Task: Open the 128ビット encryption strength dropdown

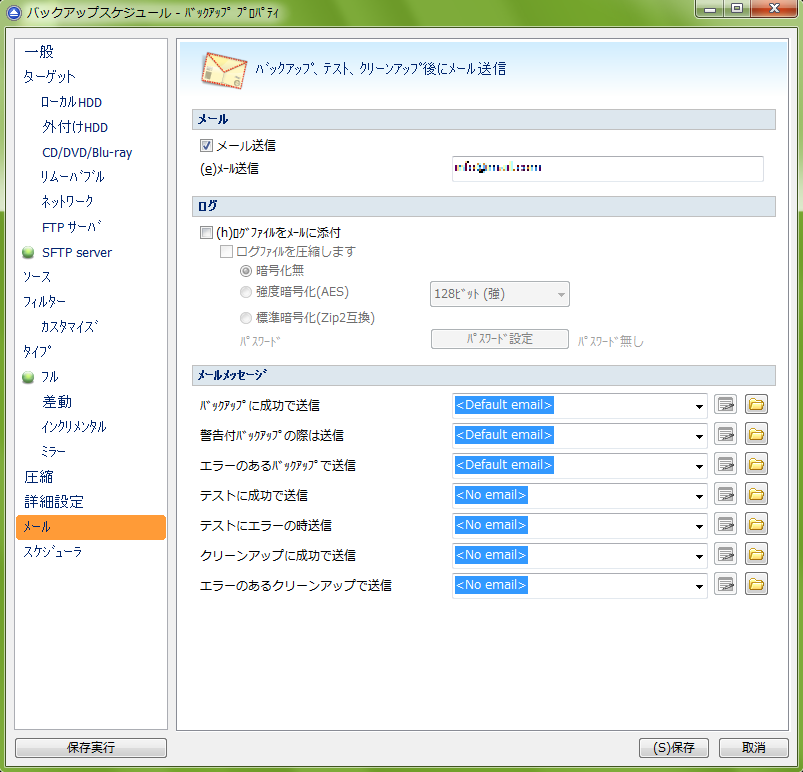Action: click(561, 294)
